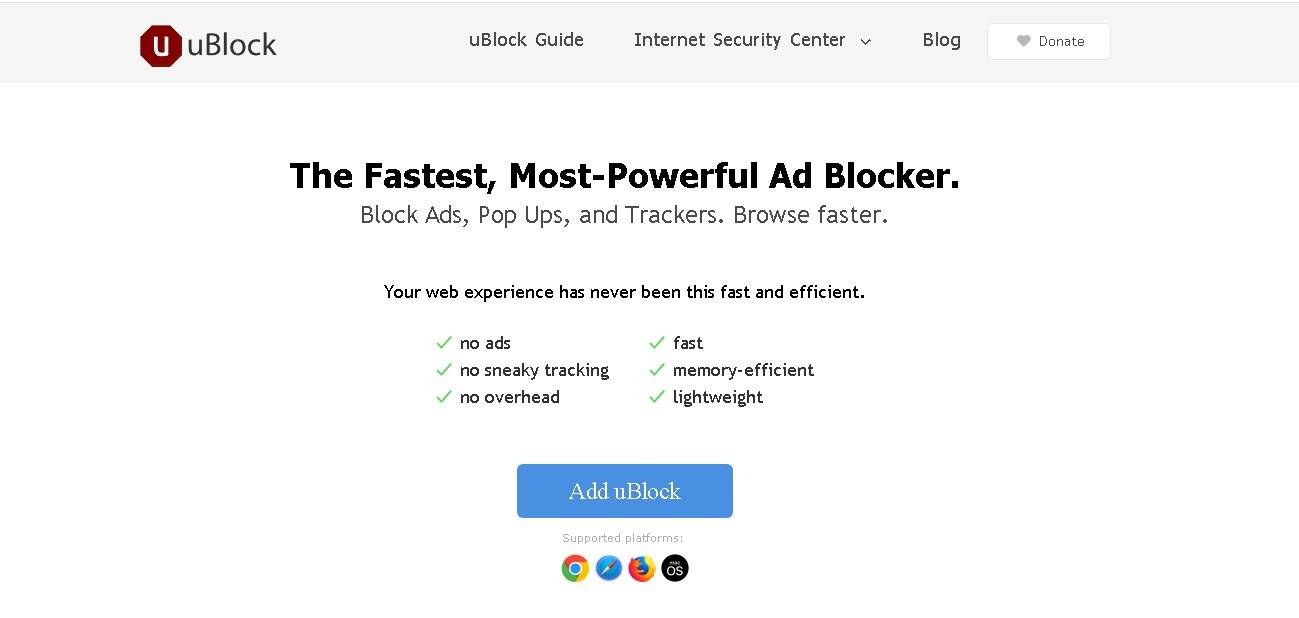Click the 'memory-efficient' feature text
Screen dimensions: 1299x618
pos(743,370)
